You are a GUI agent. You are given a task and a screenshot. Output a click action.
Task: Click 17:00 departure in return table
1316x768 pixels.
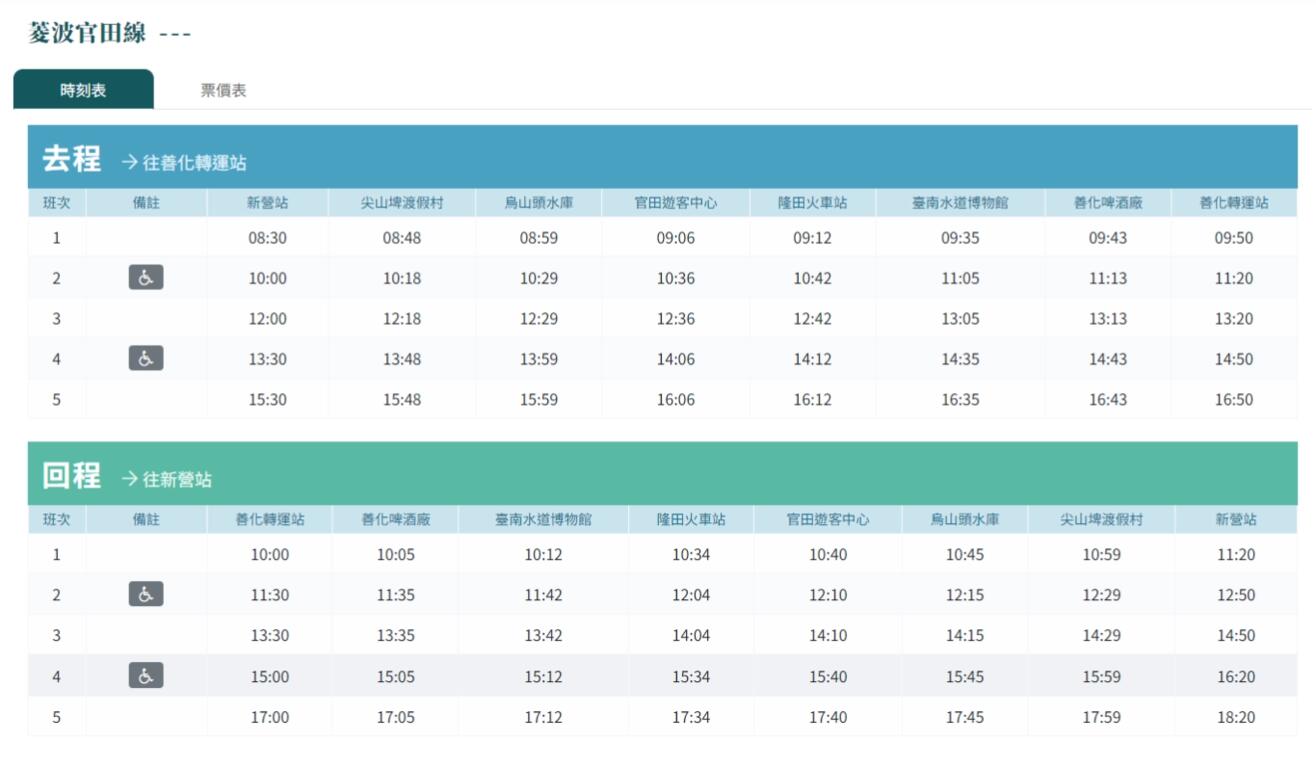tap(269, 717)
